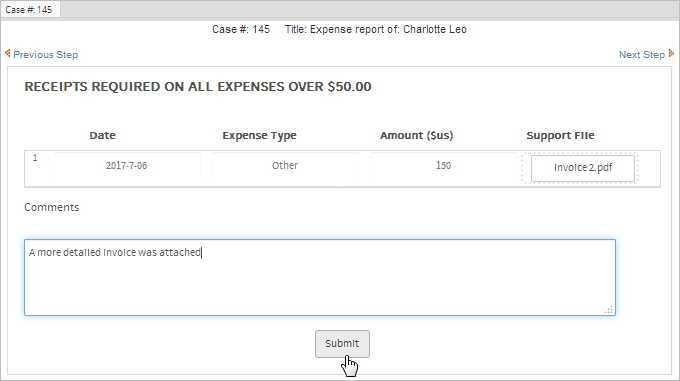This screenshot has height=381, width=680.
Task: Open the Invoice 2.pdf support file
Action: click(582, 168)
